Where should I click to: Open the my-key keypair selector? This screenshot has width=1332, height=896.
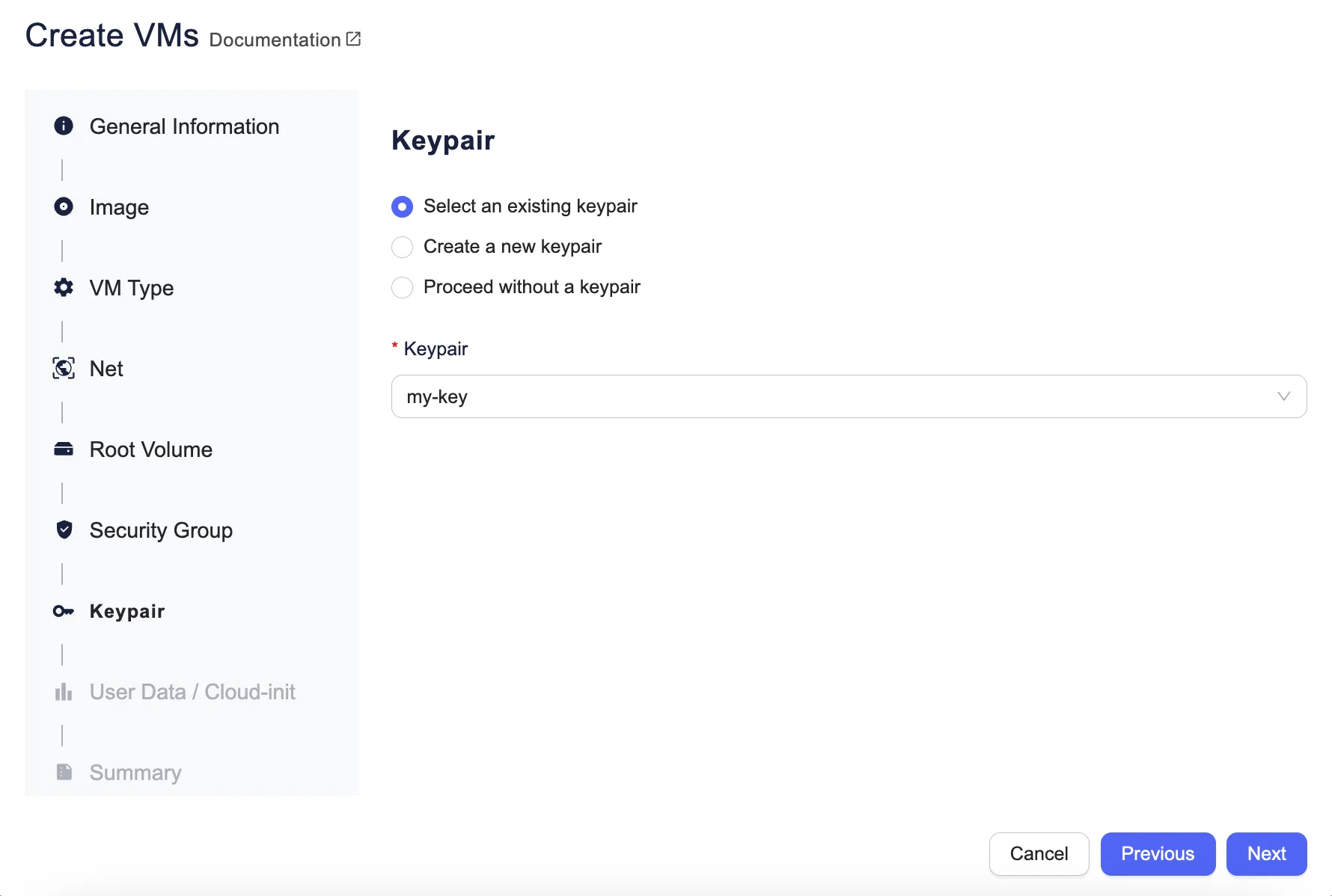[x=823, y=396]
